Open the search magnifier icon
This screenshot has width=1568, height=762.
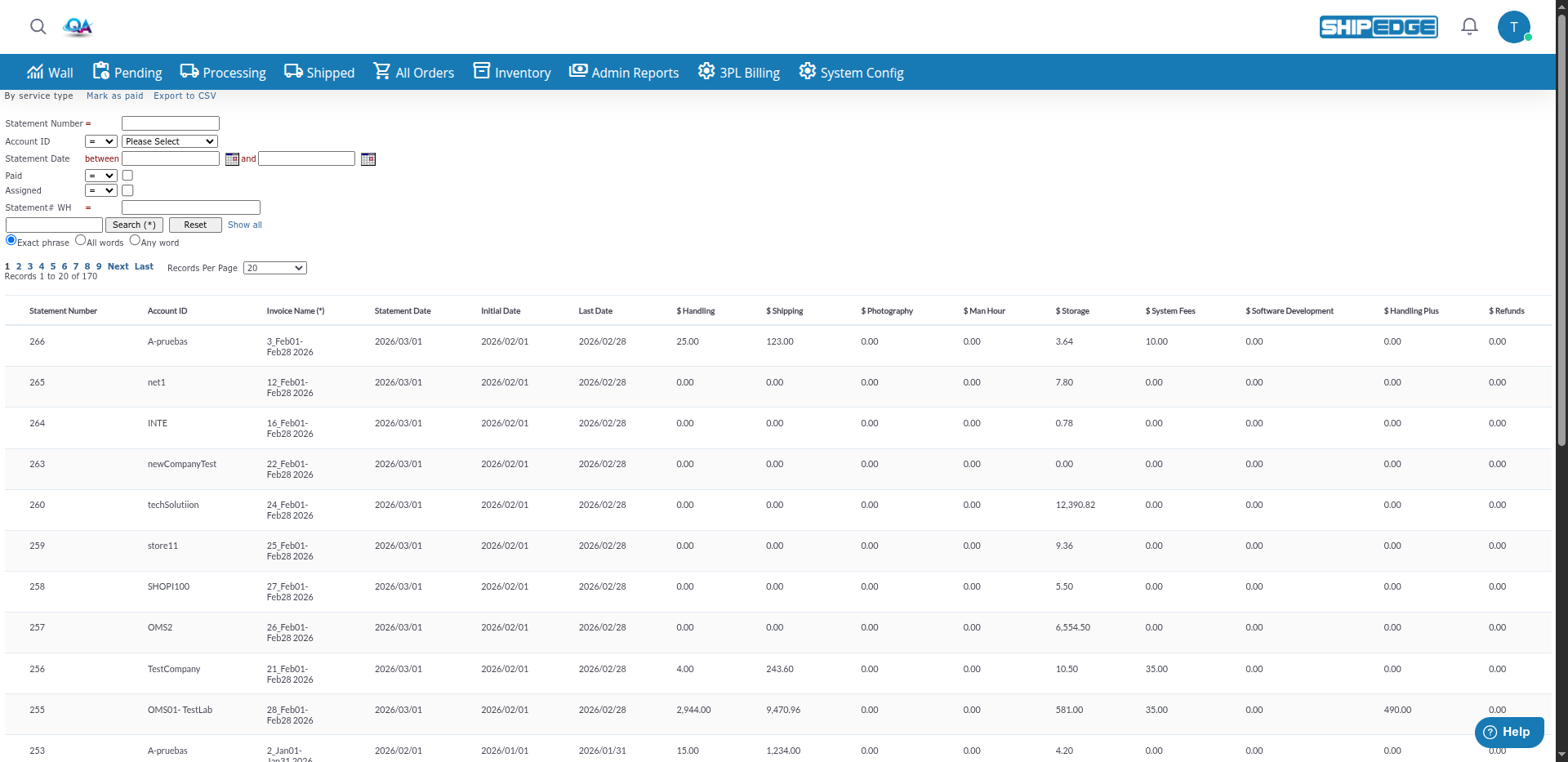tap(38, 26)
